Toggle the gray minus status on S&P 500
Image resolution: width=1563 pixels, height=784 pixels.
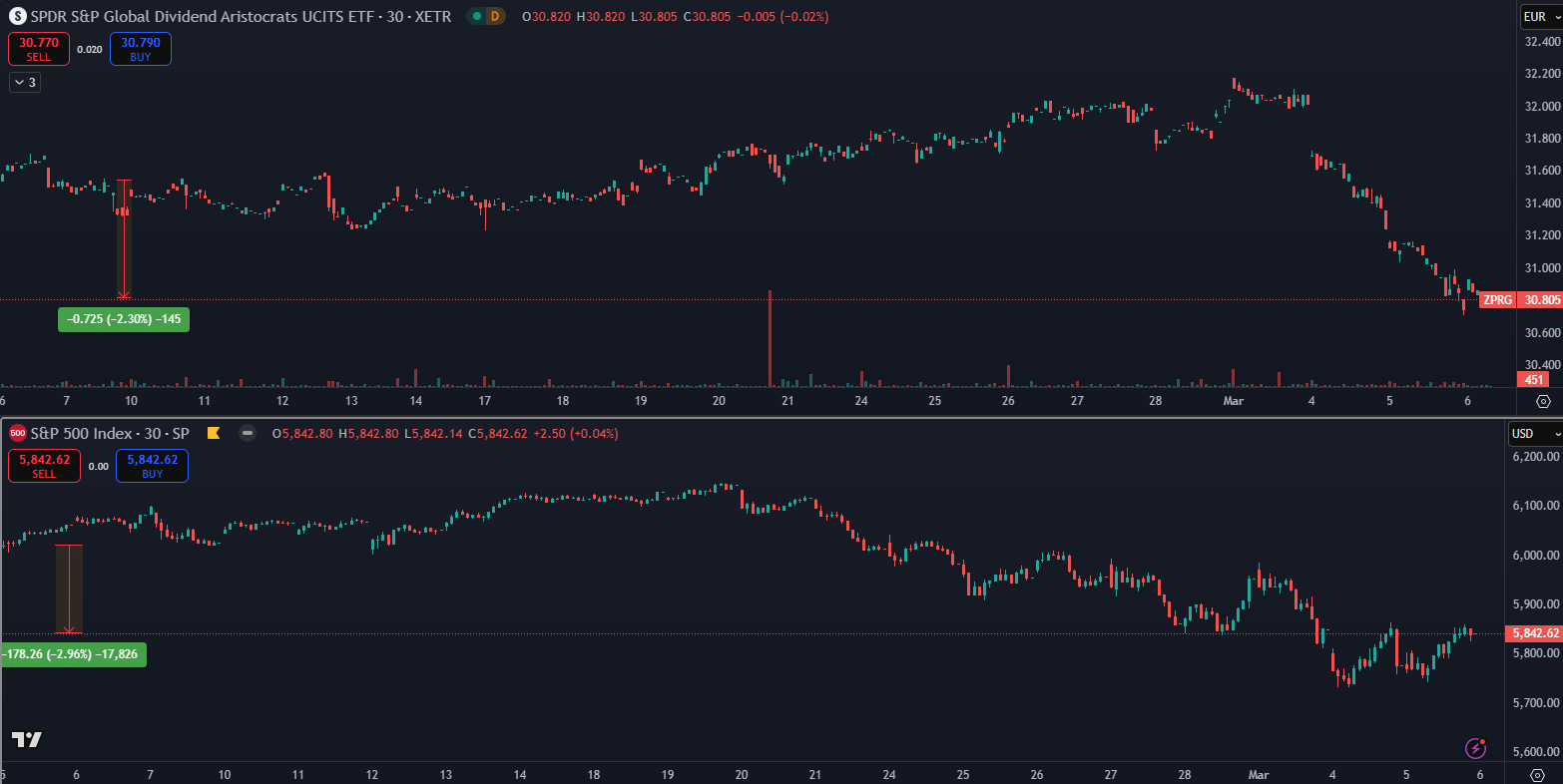248,433
